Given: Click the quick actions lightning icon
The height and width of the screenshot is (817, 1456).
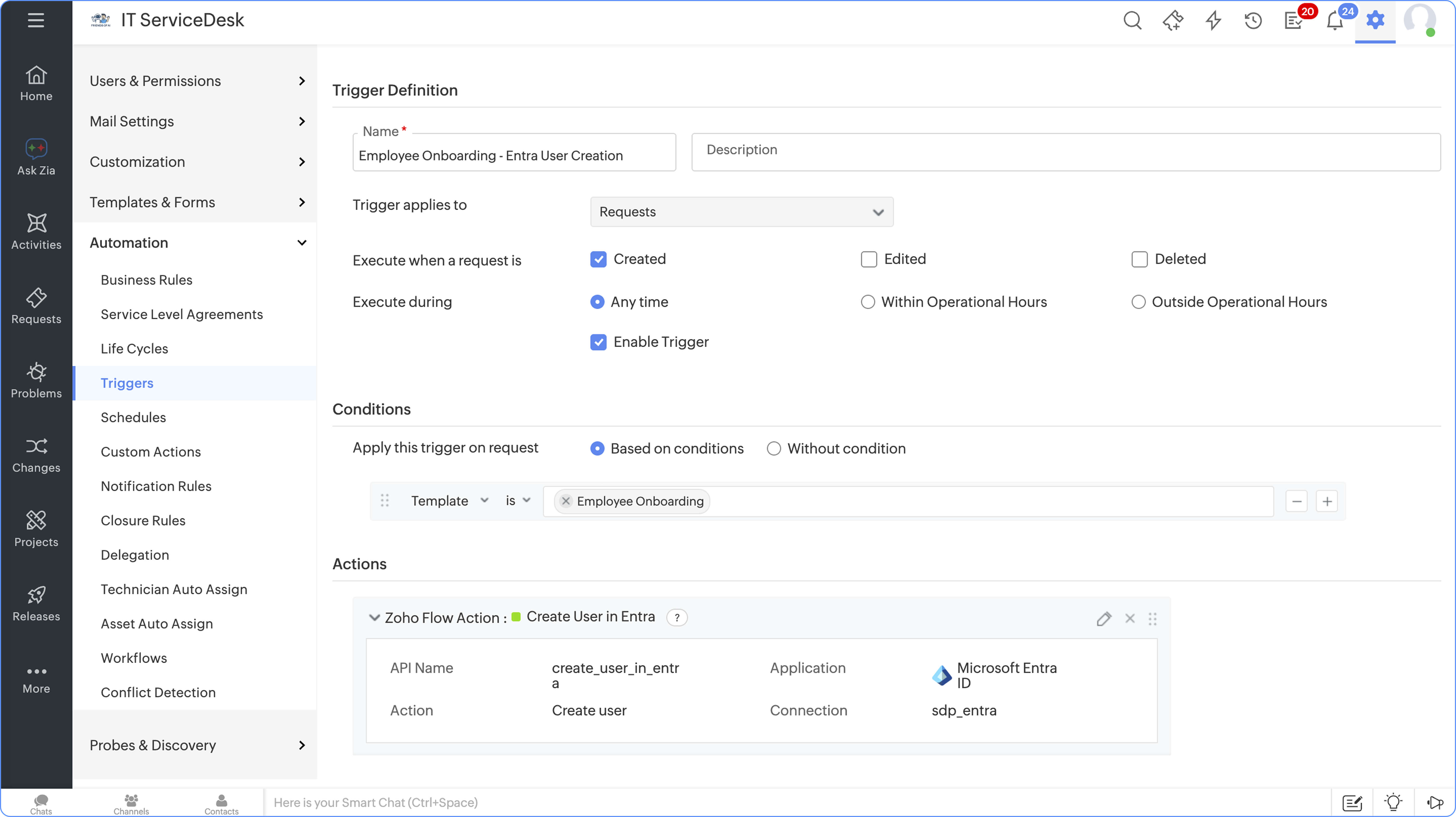Looking at the screenshot, I should pyautogui.click(x=1213, y=21).
